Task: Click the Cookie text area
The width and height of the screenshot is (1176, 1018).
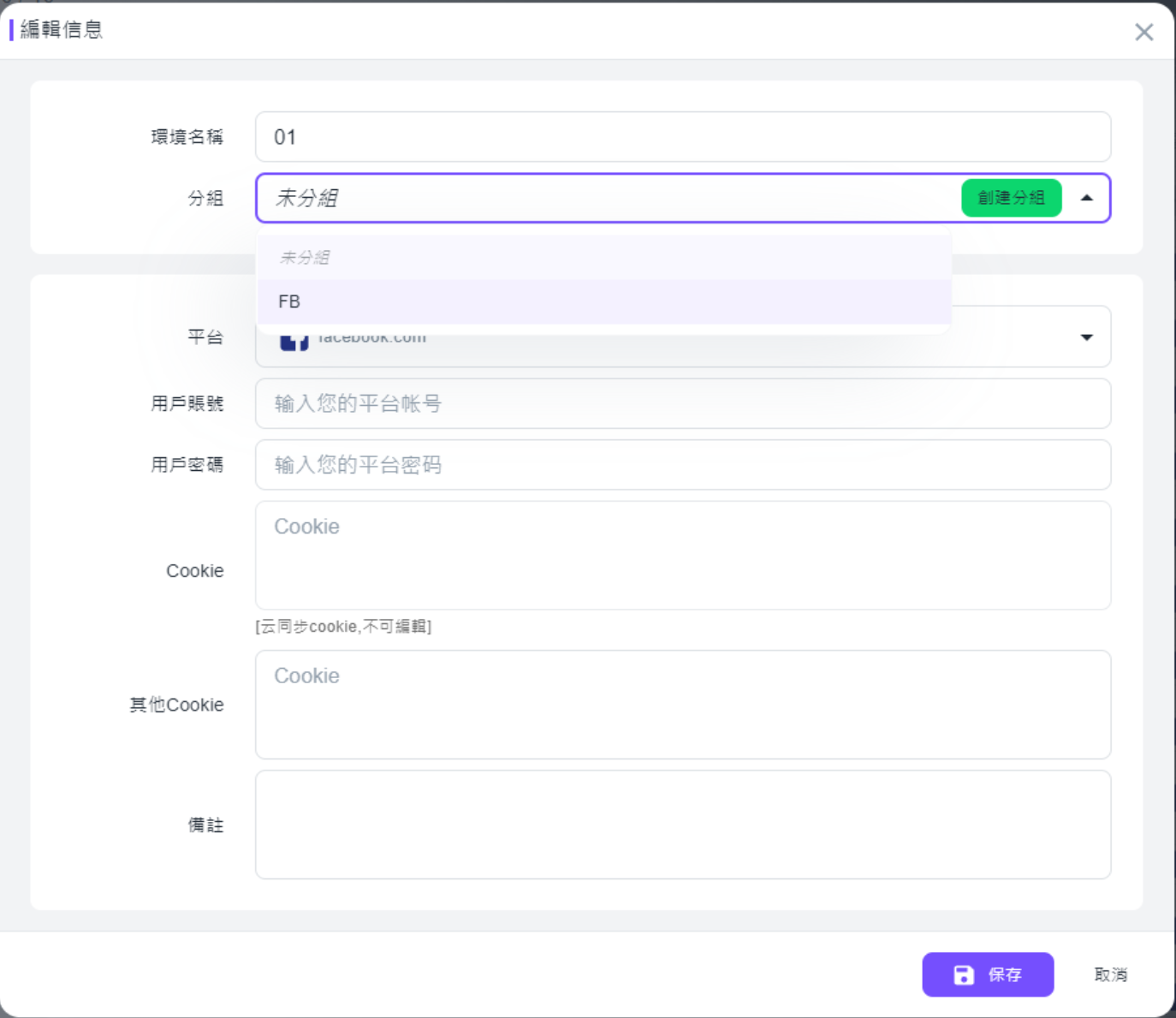Action: point(683,556)
